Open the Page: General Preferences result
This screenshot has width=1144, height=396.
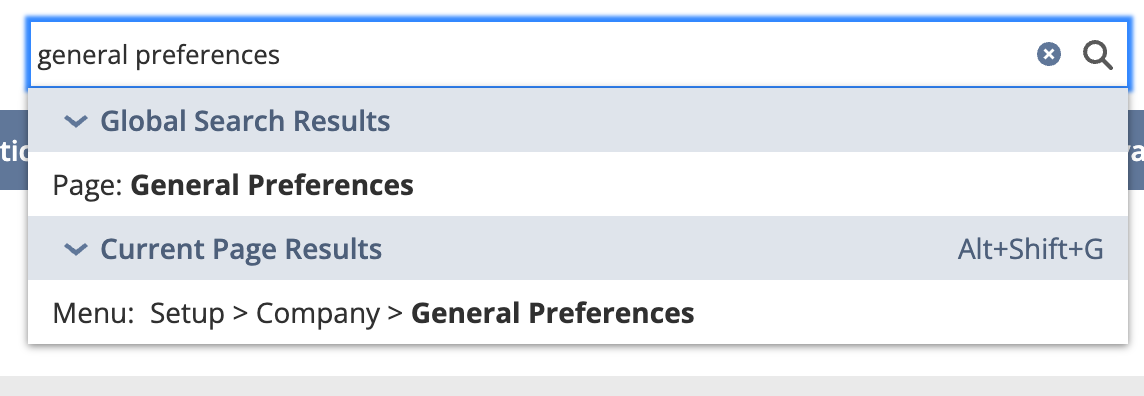tap(578, 185)
